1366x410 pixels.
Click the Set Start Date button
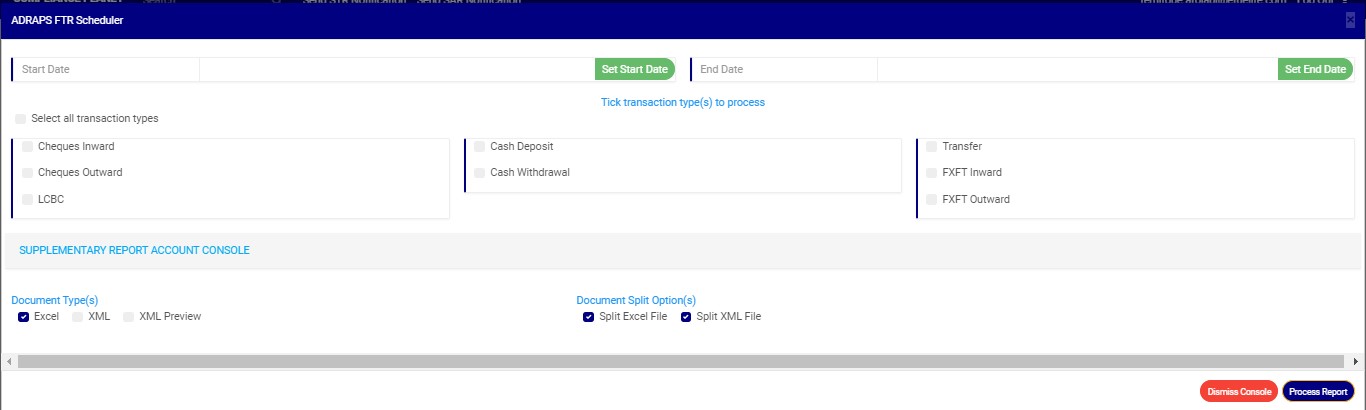click(x=634, y=70)
